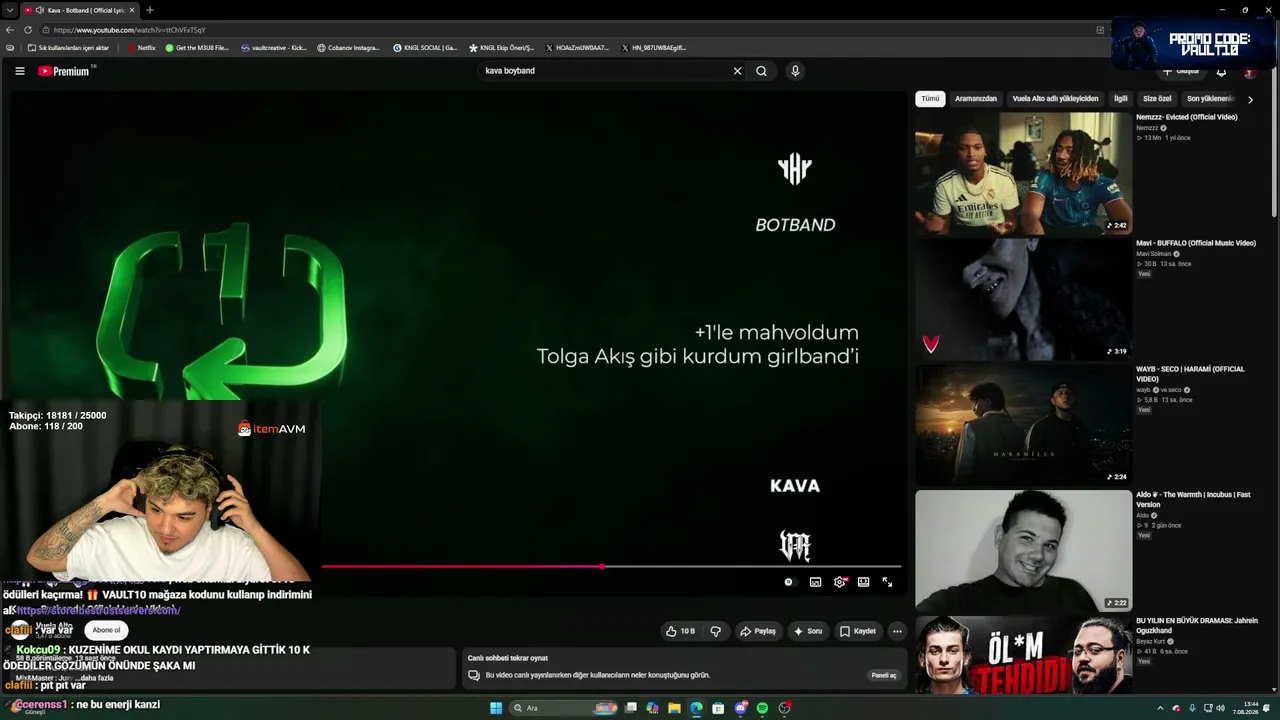Screen dimensions: 1280x720
Task: Open a new browser tab with plus
Action: [x=149, y=10]
